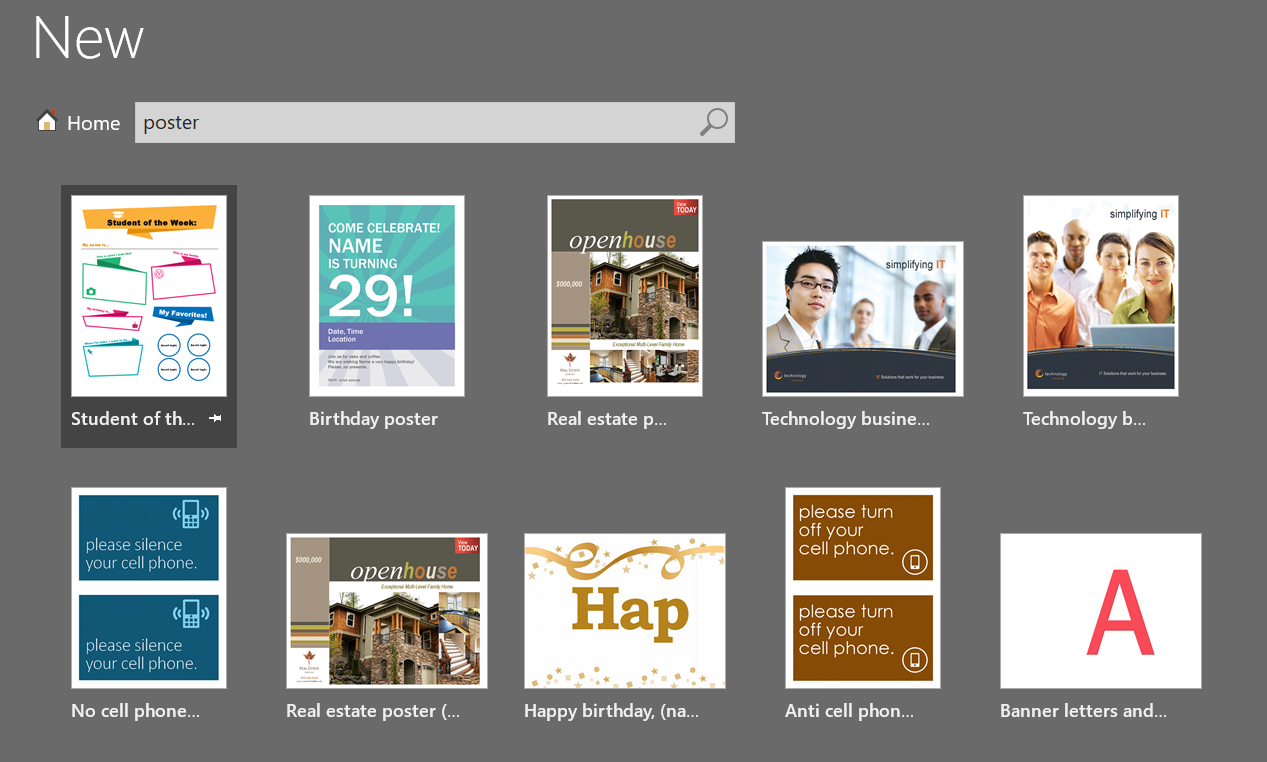Choose the second Technology business poster variant
The height and width of the screenshot is (762, 1267).
click(x=1100, y=294)
